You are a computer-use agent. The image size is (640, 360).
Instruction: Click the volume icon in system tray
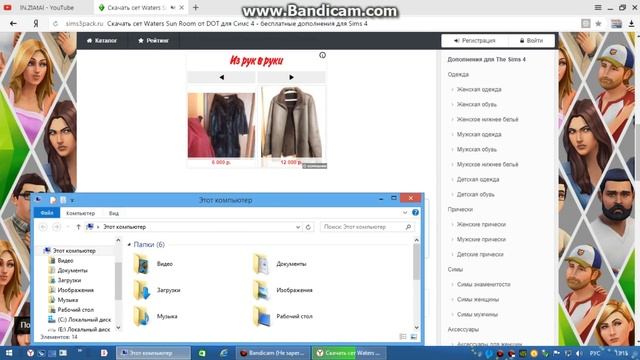pos(578,353)
